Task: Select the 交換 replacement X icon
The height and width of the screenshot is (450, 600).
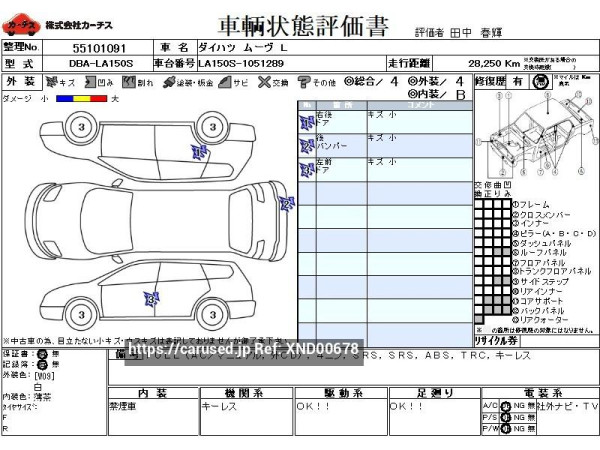Action: pyautogui.click(x=264, y=82)
